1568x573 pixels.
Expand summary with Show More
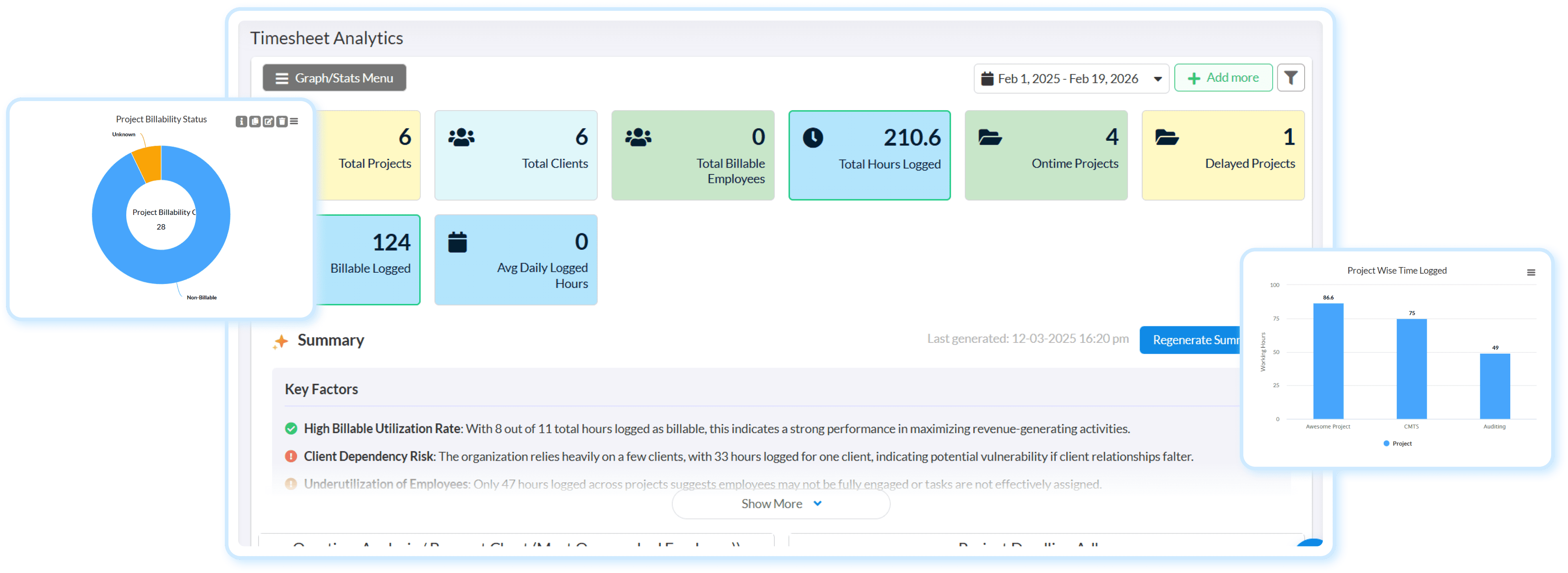pos(780,504)
